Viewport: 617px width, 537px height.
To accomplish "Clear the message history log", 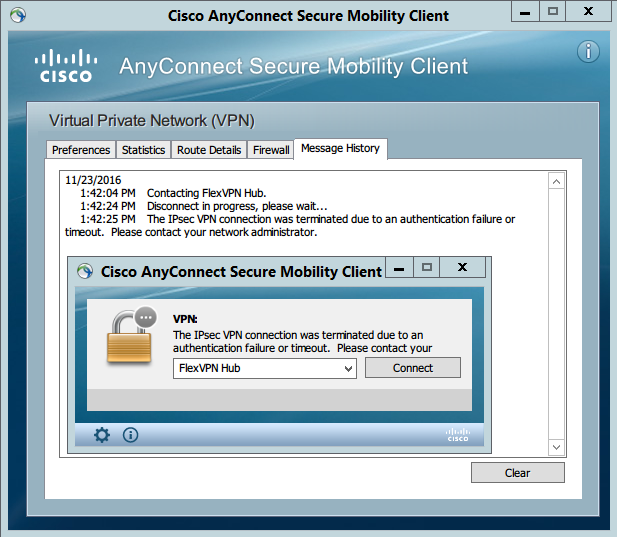I will pyautogui.click(x=517, y=472).
